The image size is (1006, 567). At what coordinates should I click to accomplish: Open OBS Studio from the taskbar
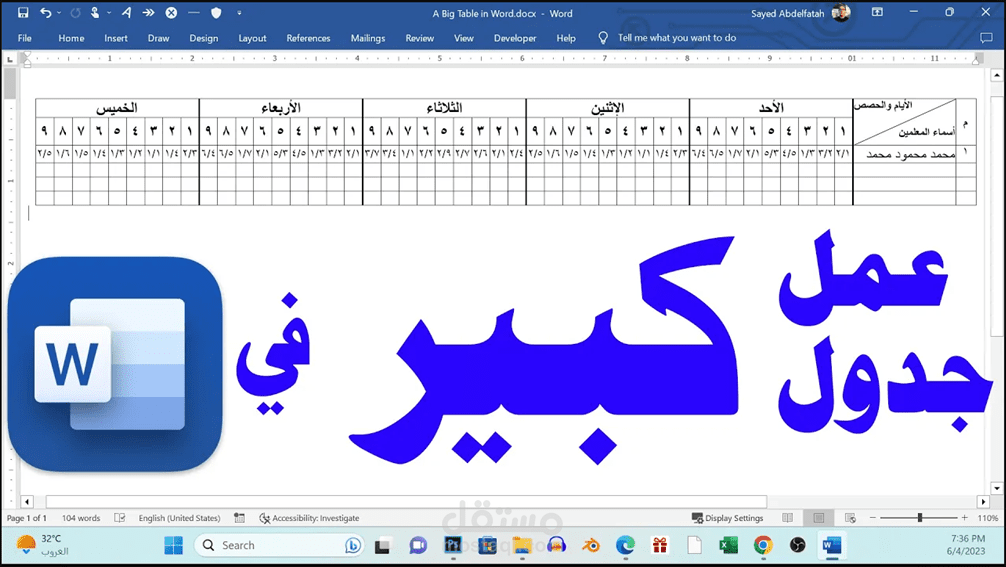coord(797,546)
